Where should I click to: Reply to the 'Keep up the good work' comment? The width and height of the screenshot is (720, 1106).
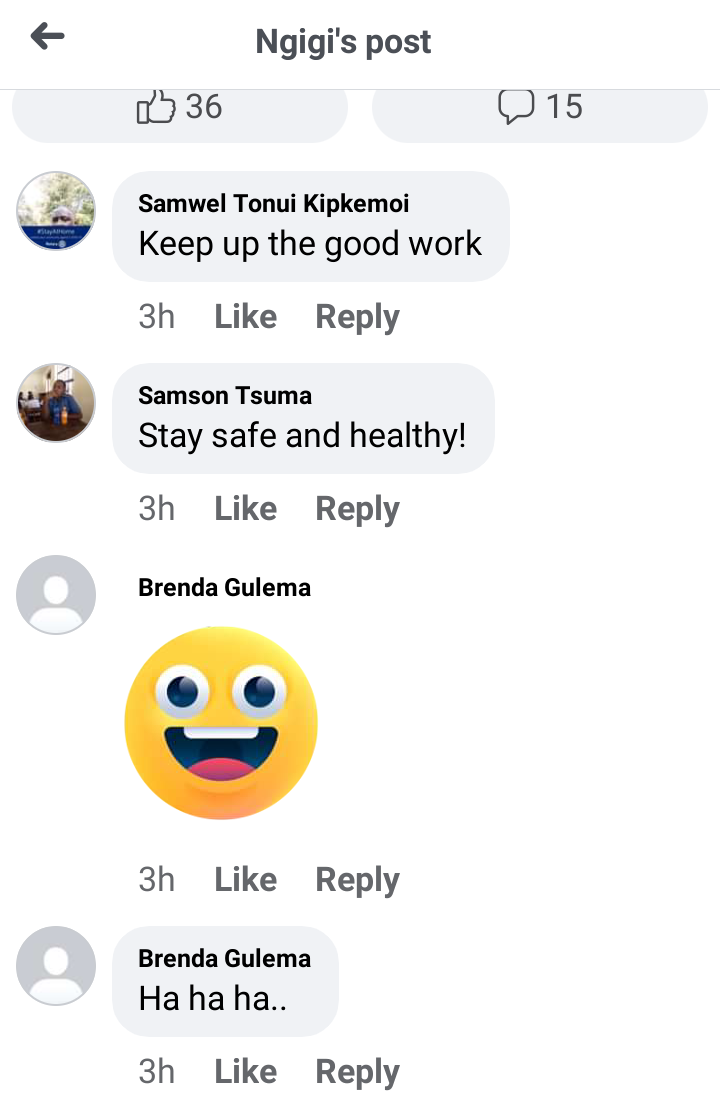[358, 317]
